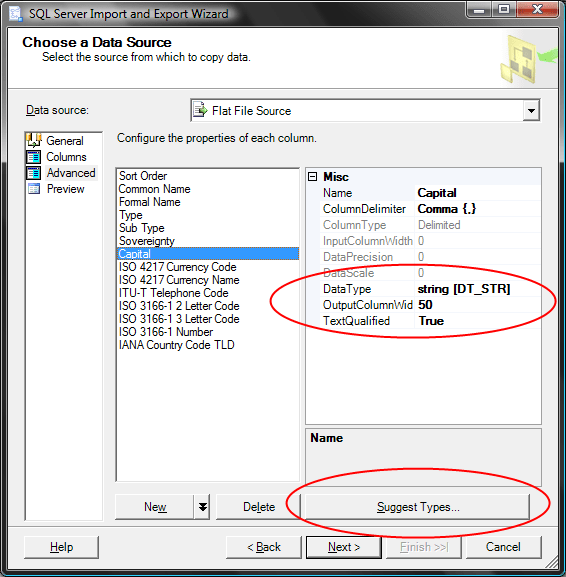Viewport: 566px width, 577px height.
Task: Click the DataType value string [DT_STR]
Action: tap(478, 289)
